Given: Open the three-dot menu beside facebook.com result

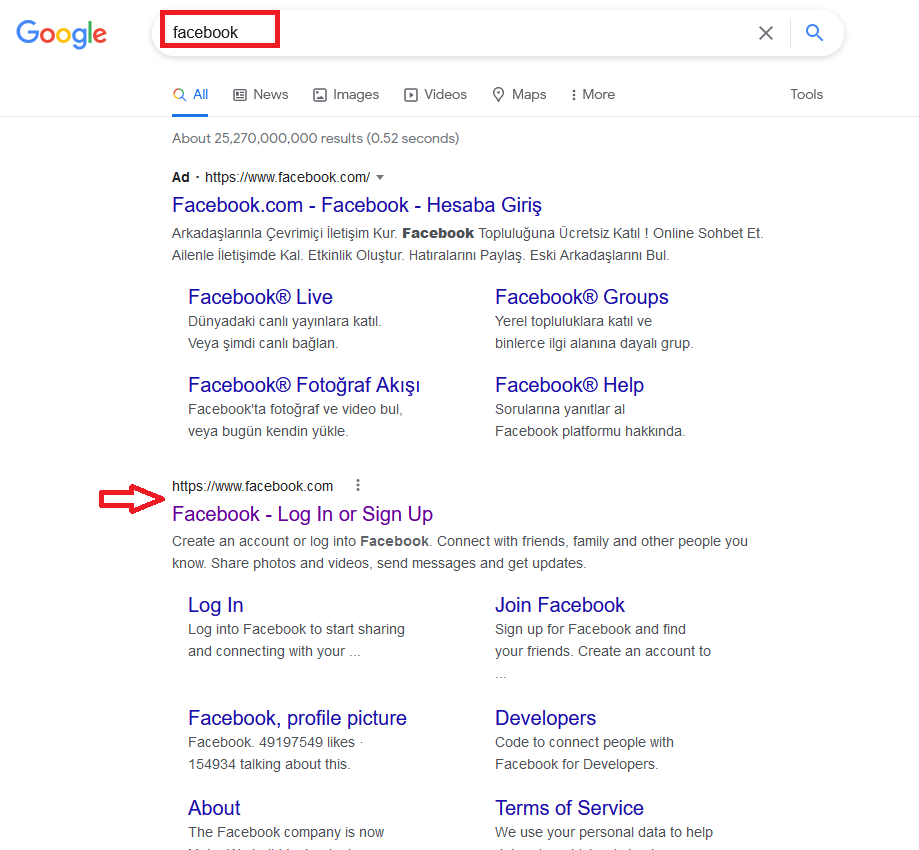Looking at the screenshot, I should (358, 485).
